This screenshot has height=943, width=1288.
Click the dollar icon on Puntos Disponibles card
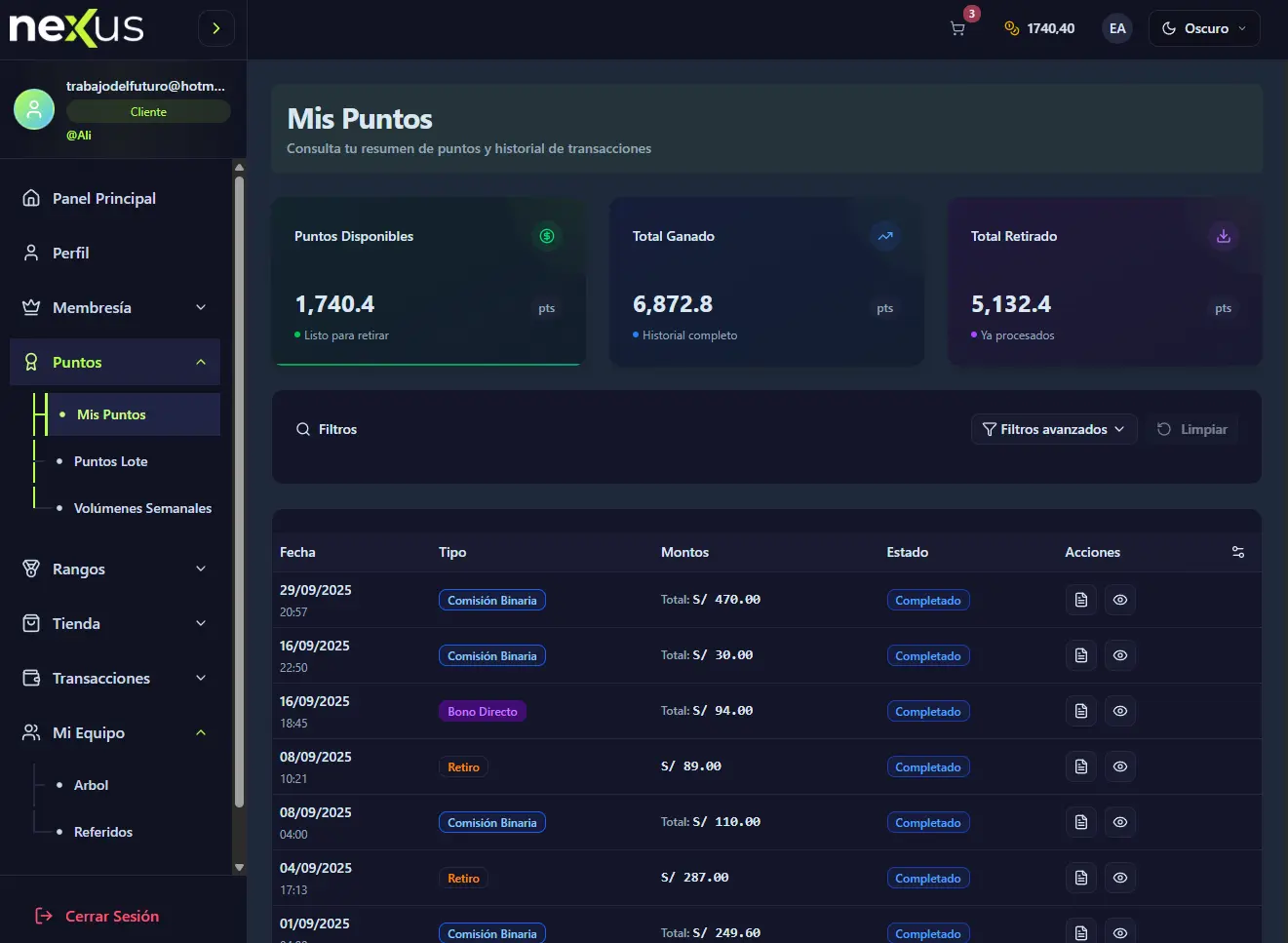click(546, 235)
